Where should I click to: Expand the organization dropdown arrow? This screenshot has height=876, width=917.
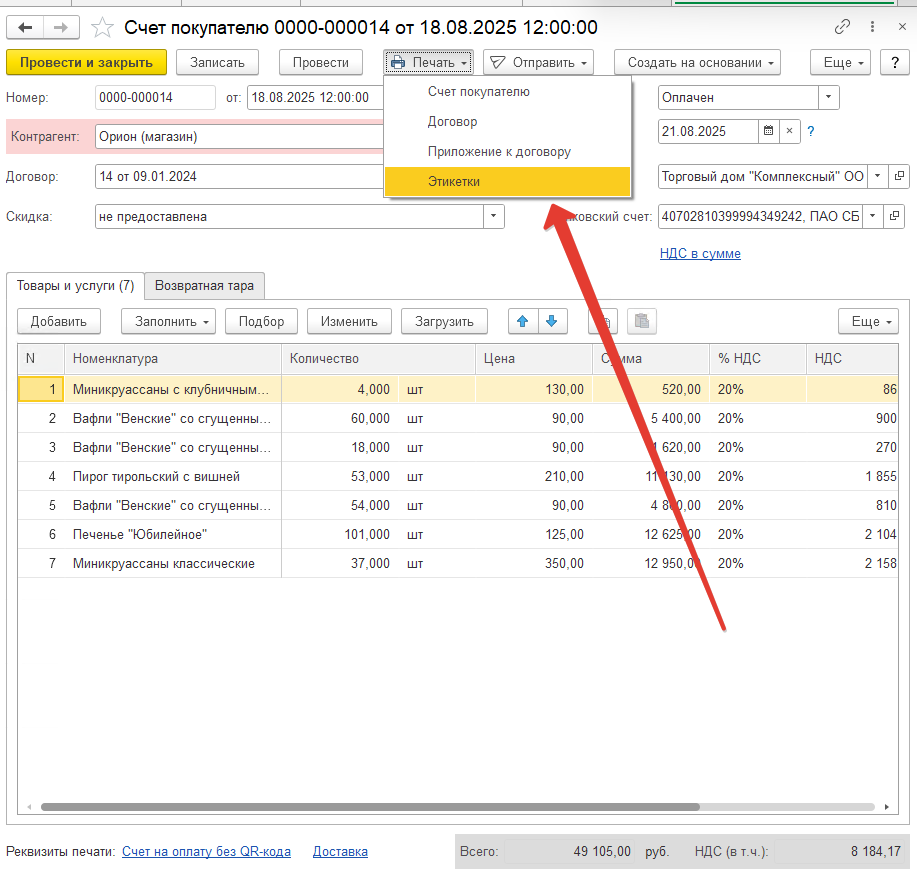point(877,176)
